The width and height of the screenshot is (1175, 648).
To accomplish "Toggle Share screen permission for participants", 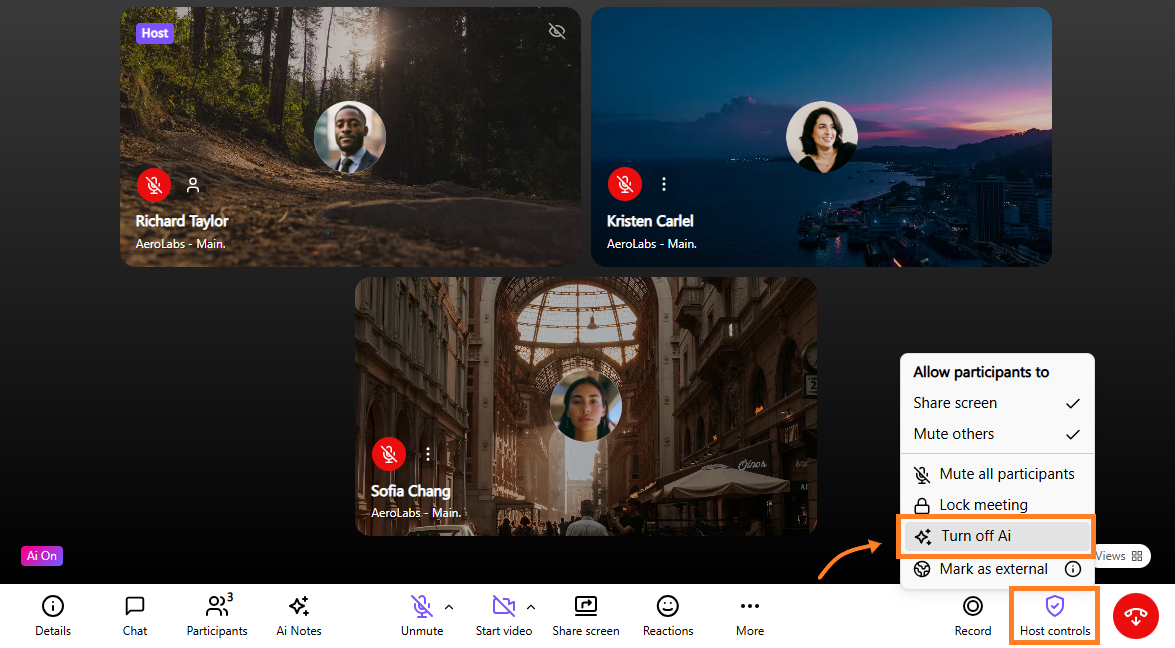I will 997,403.
